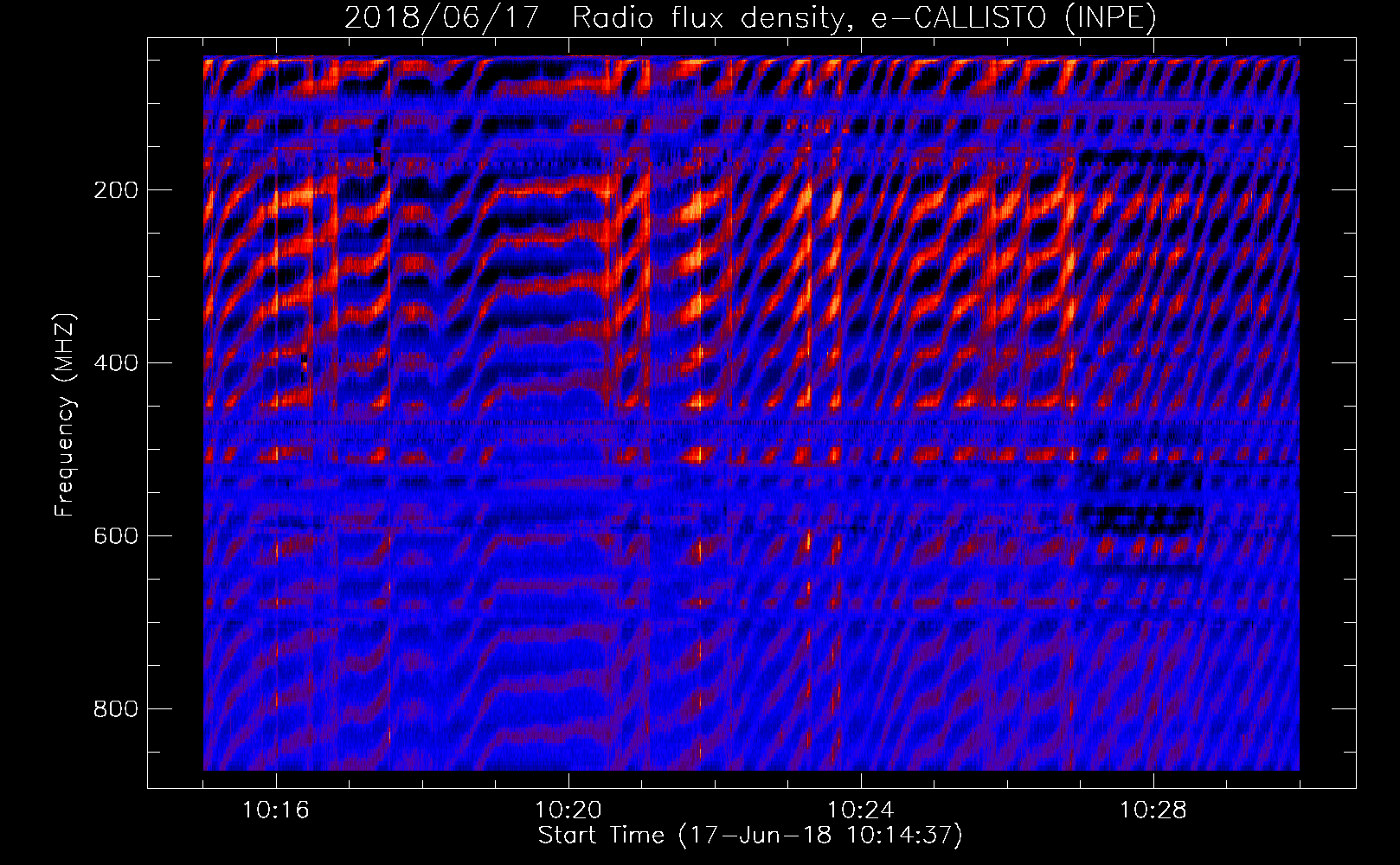Click the 'Start Time (17-Jun-18 10:14:37)' label
The image size is (1400, 865).
(x=750, y=836)
